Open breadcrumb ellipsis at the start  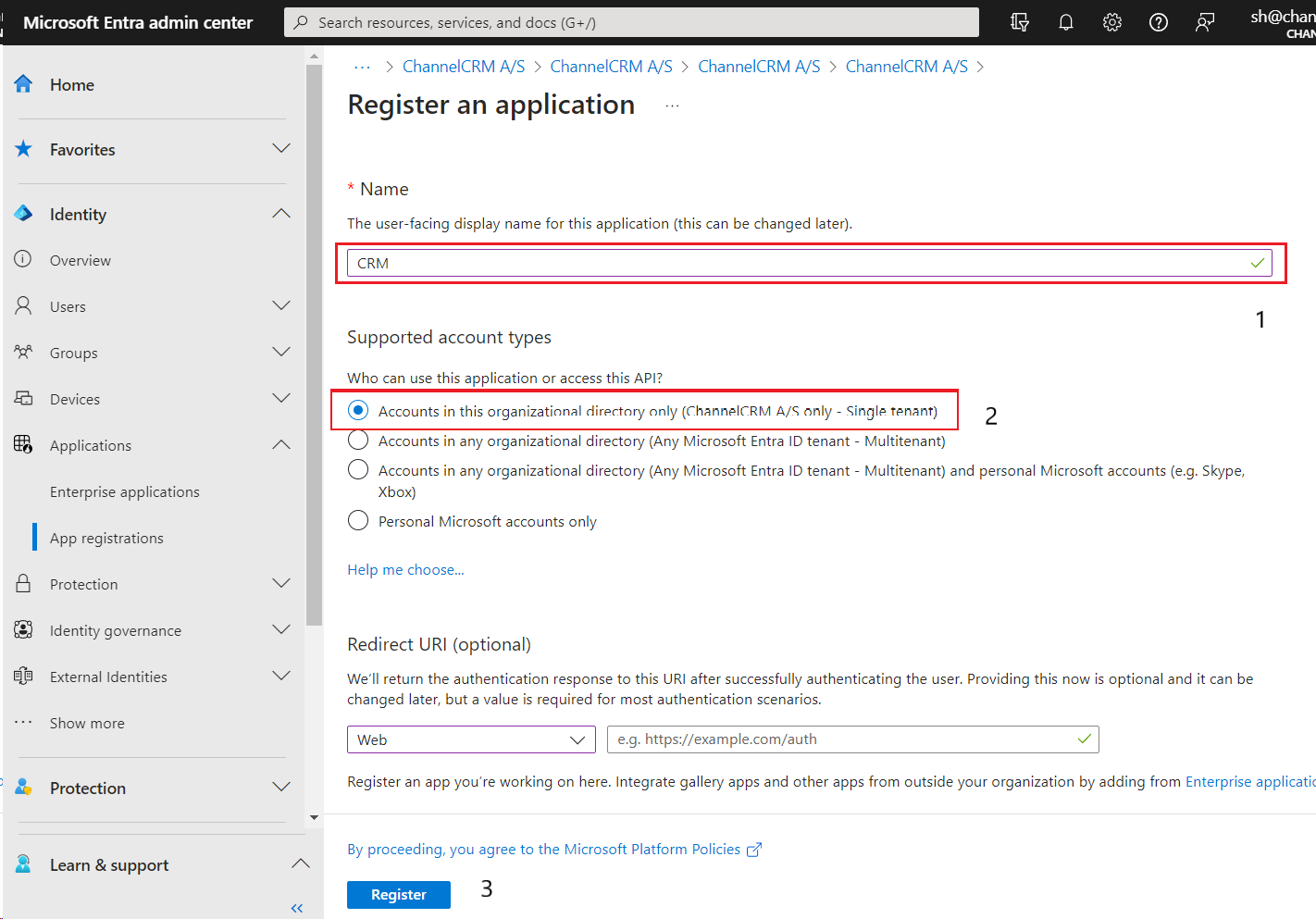pos(362,67)
